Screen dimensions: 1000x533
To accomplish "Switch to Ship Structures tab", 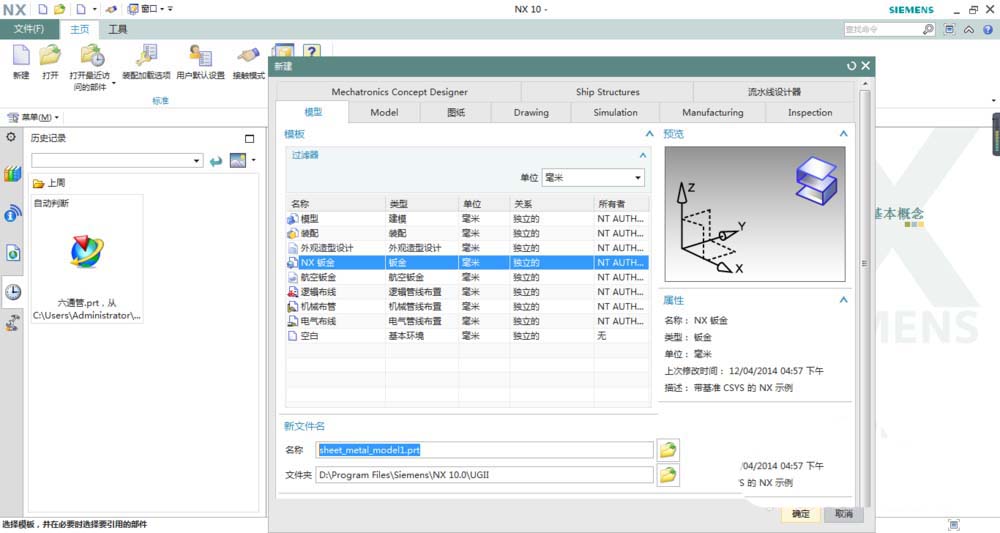I will tap(607, 92).
